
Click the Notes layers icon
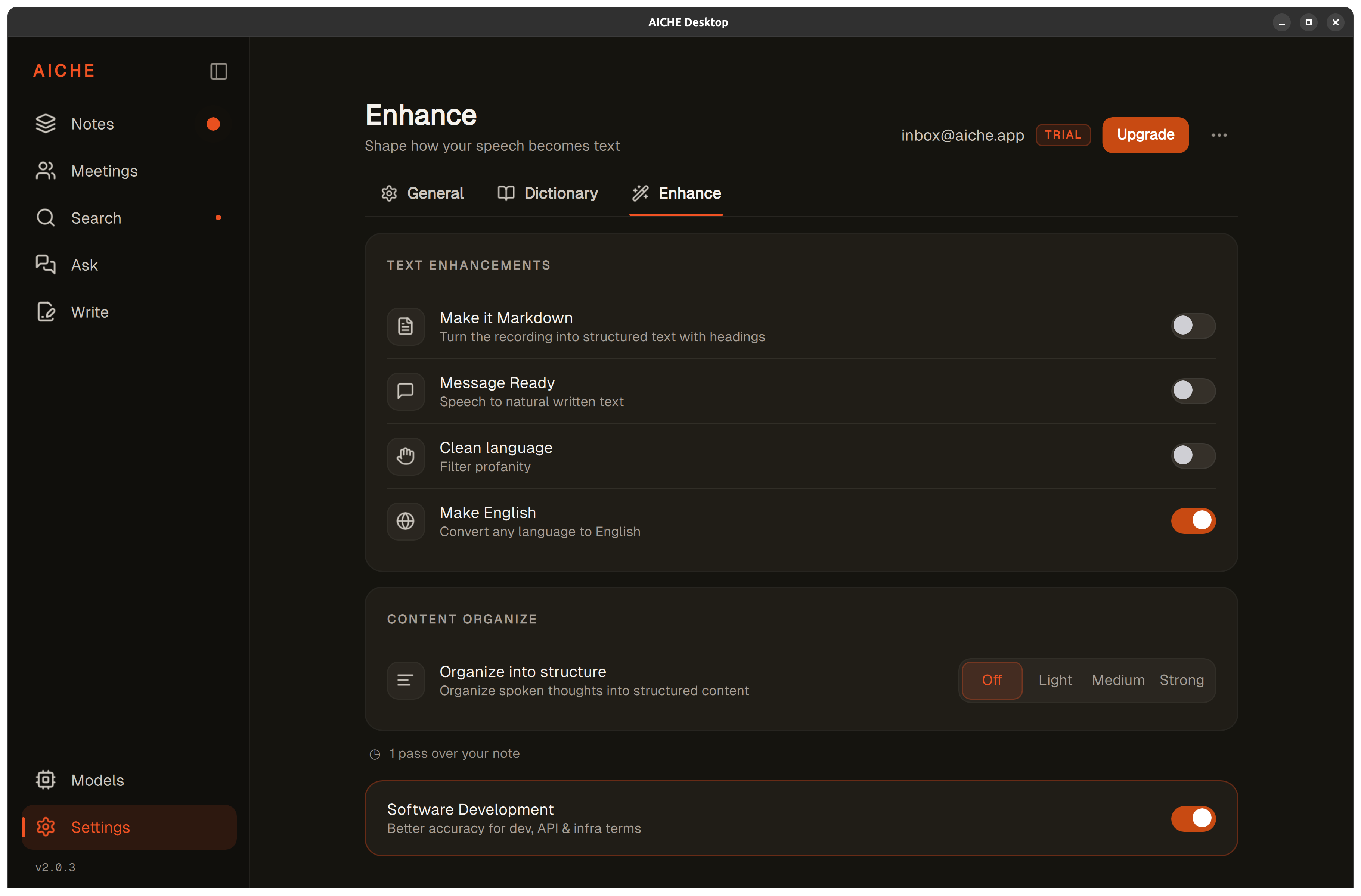click(x=46, y=124)
